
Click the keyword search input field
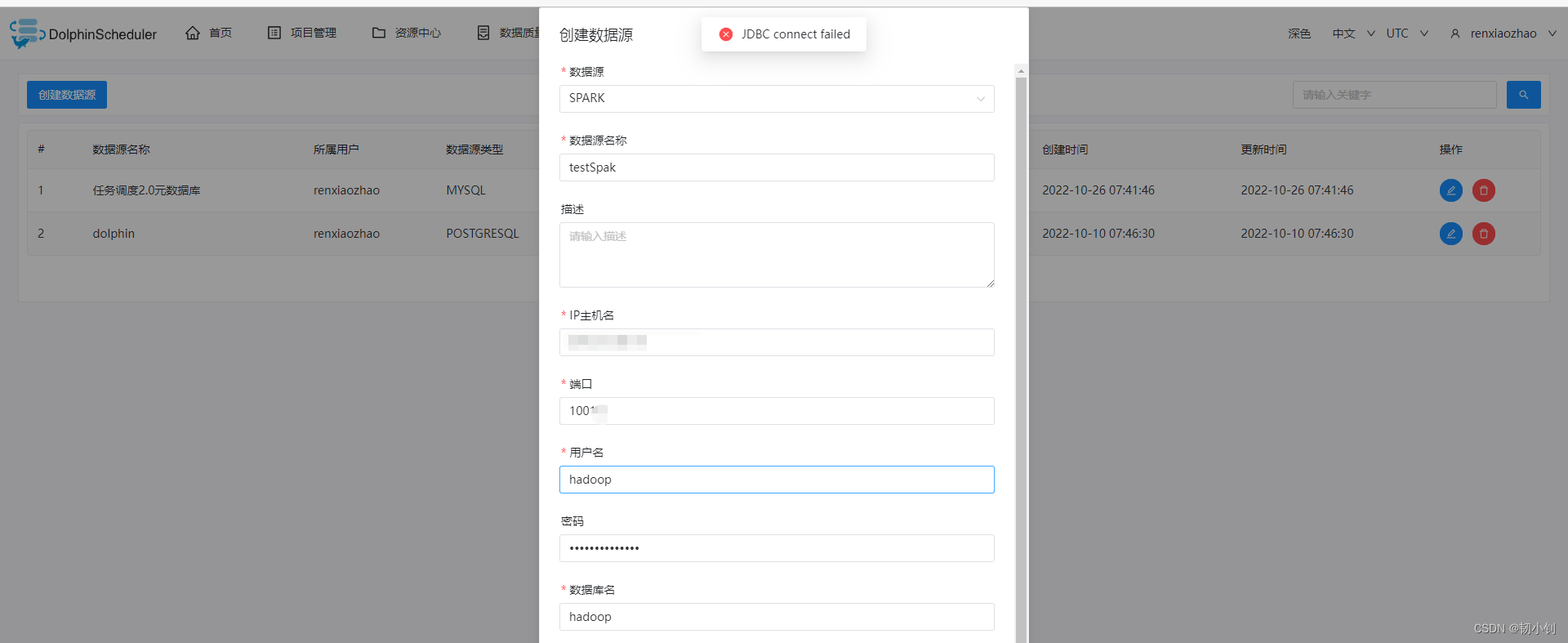click(1394, 95)
